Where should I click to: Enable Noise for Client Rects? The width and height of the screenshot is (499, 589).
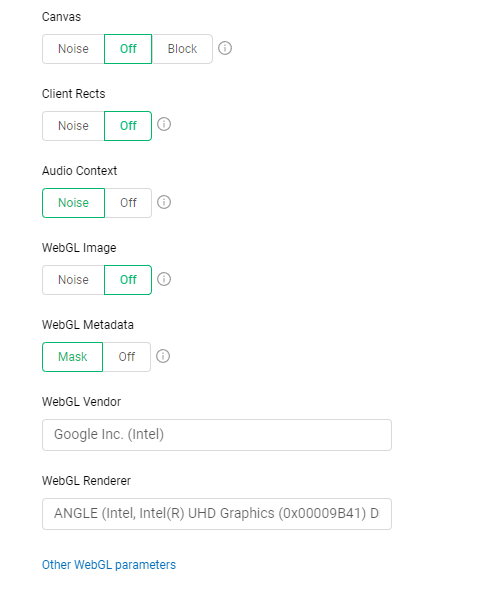pyautogui.click(x=73, y=126)
